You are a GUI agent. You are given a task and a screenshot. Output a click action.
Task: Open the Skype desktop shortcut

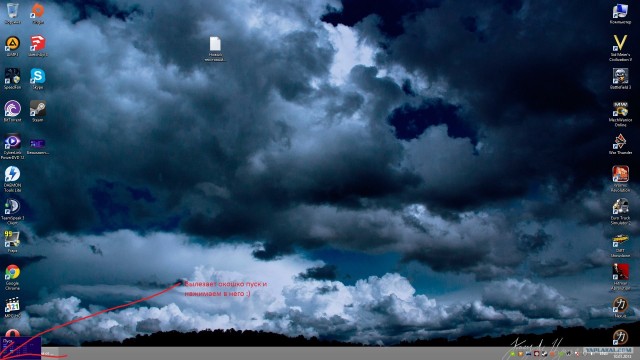point(38,78)
